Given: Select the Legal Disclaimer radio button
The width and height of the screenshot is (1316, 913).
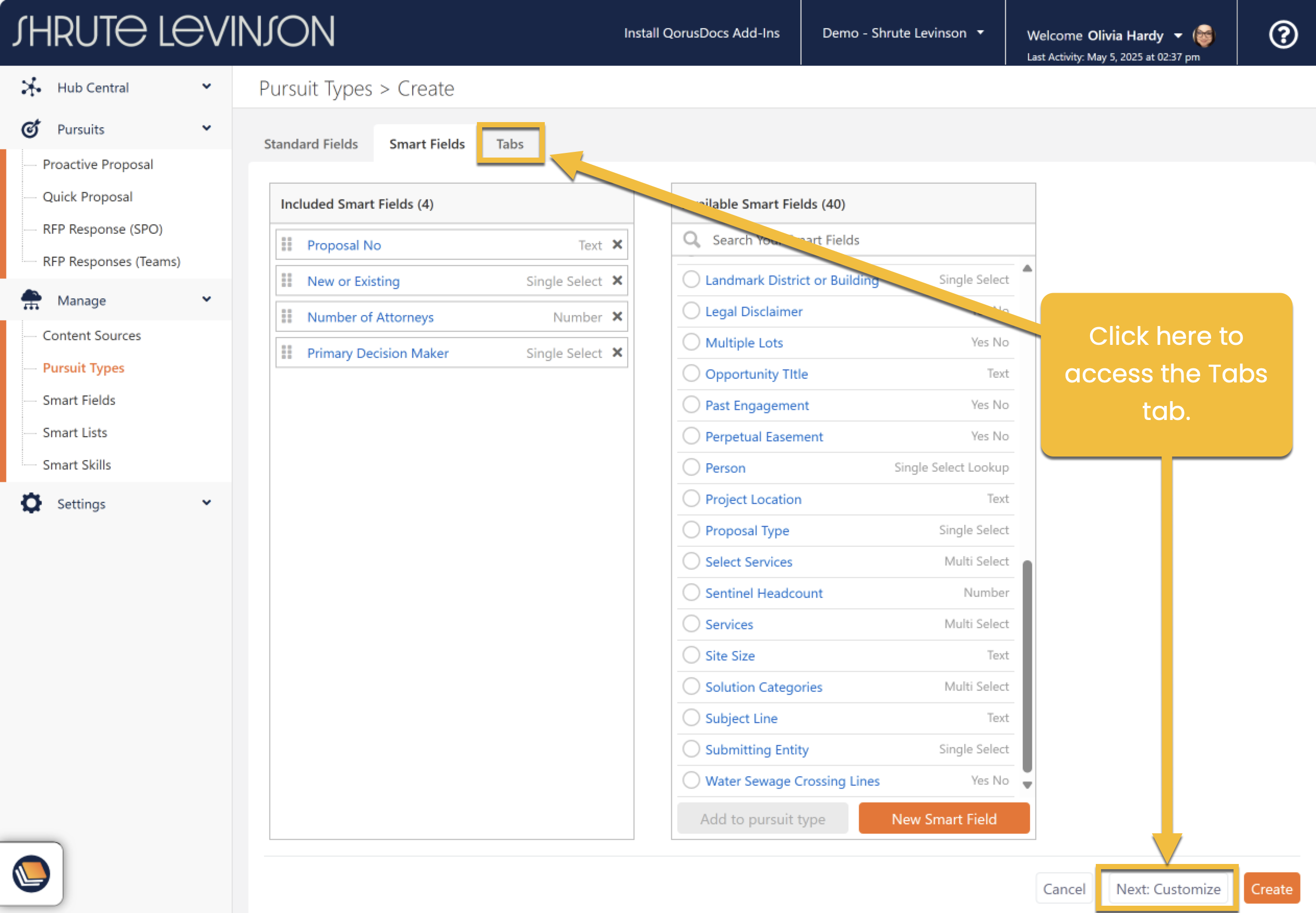Looking at the screenshot, I should pos(691,311).
